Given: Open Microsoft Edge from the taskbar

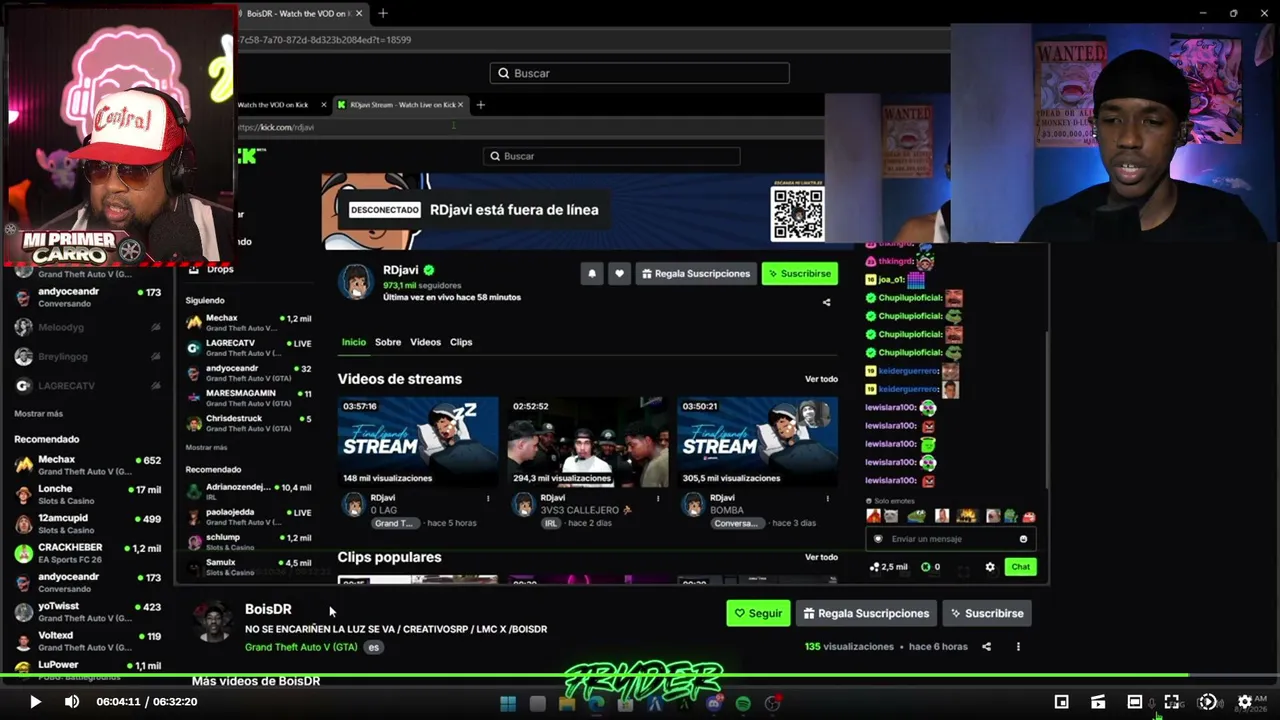Looking at the screenshot, I should (x=597, y=704).
